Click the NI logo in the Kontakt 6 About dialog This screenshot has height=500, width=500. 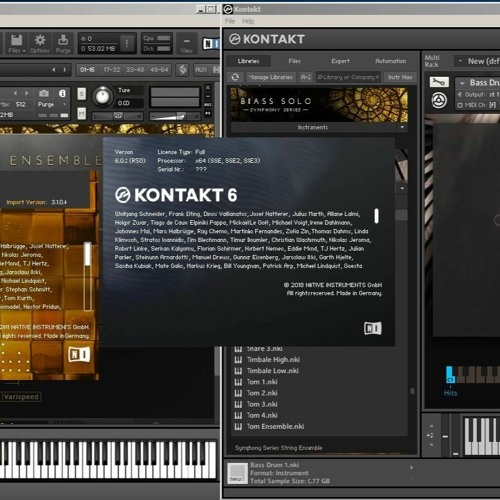[373, 328]
